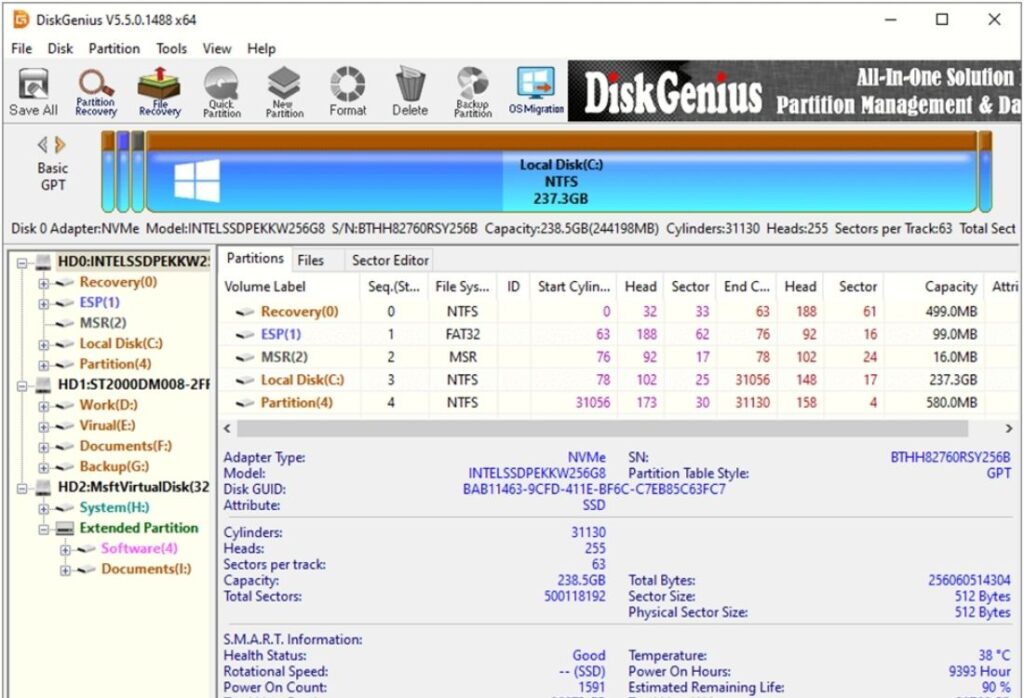Click the Format toolbar icon
Viewport: 1024px width, 698px height.
[347, 91]
